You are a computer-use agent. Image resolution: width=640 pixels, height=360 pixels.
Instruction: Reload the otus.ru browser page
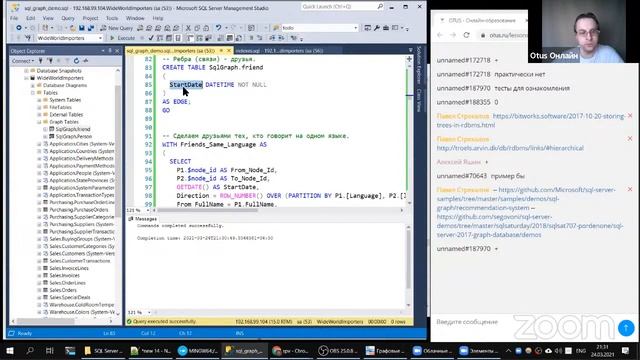(467, 35)
